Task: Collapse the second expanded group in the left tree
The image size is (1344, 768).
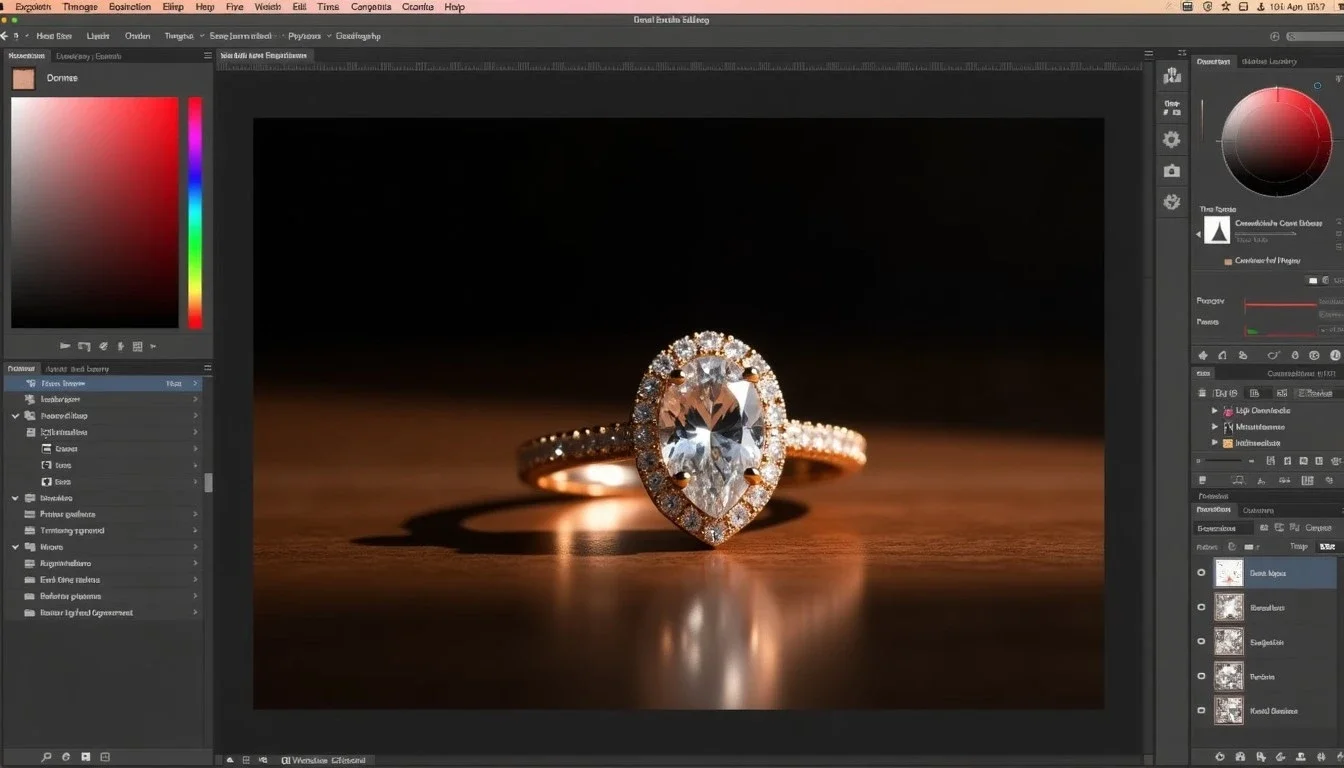Action: (15, 498)
